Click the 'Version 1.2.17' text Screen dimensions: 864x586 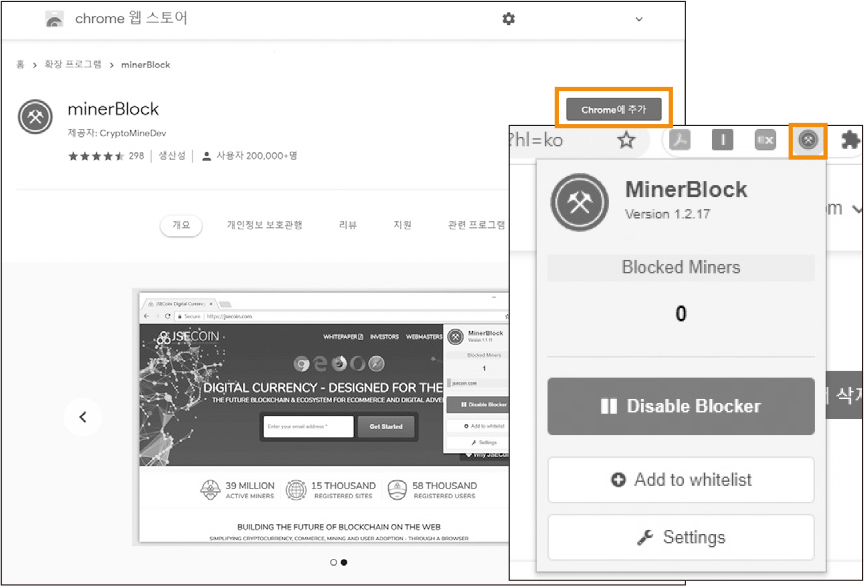667,214
